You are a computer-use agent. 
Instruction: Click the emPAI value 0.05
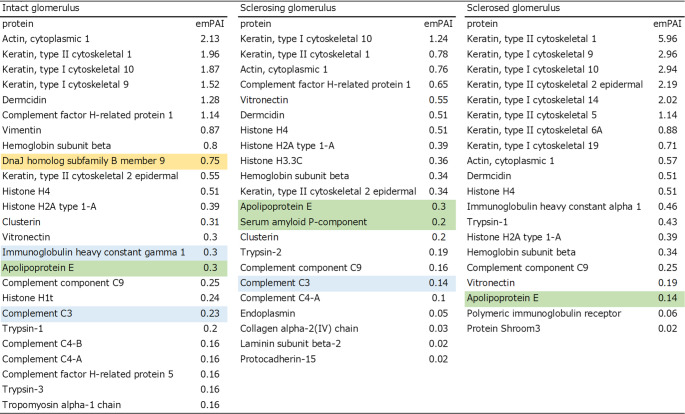point(438,313)
